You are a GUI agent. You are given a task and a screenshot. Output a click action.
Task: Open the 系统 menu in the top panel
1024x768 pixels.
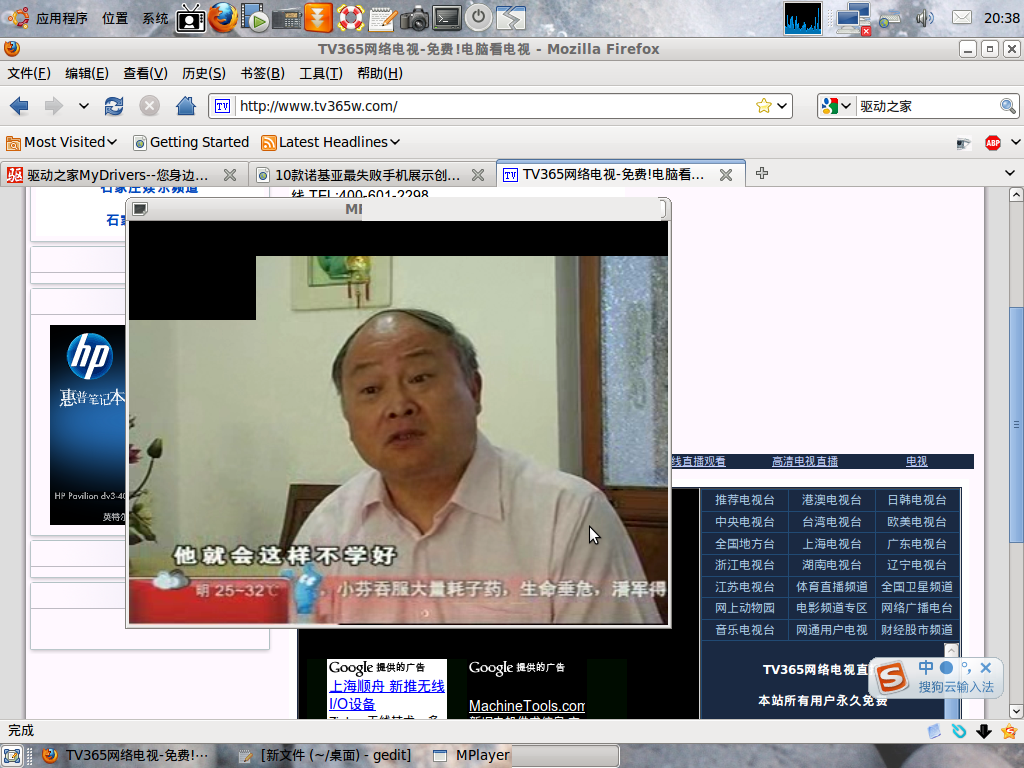pos(155,18)
